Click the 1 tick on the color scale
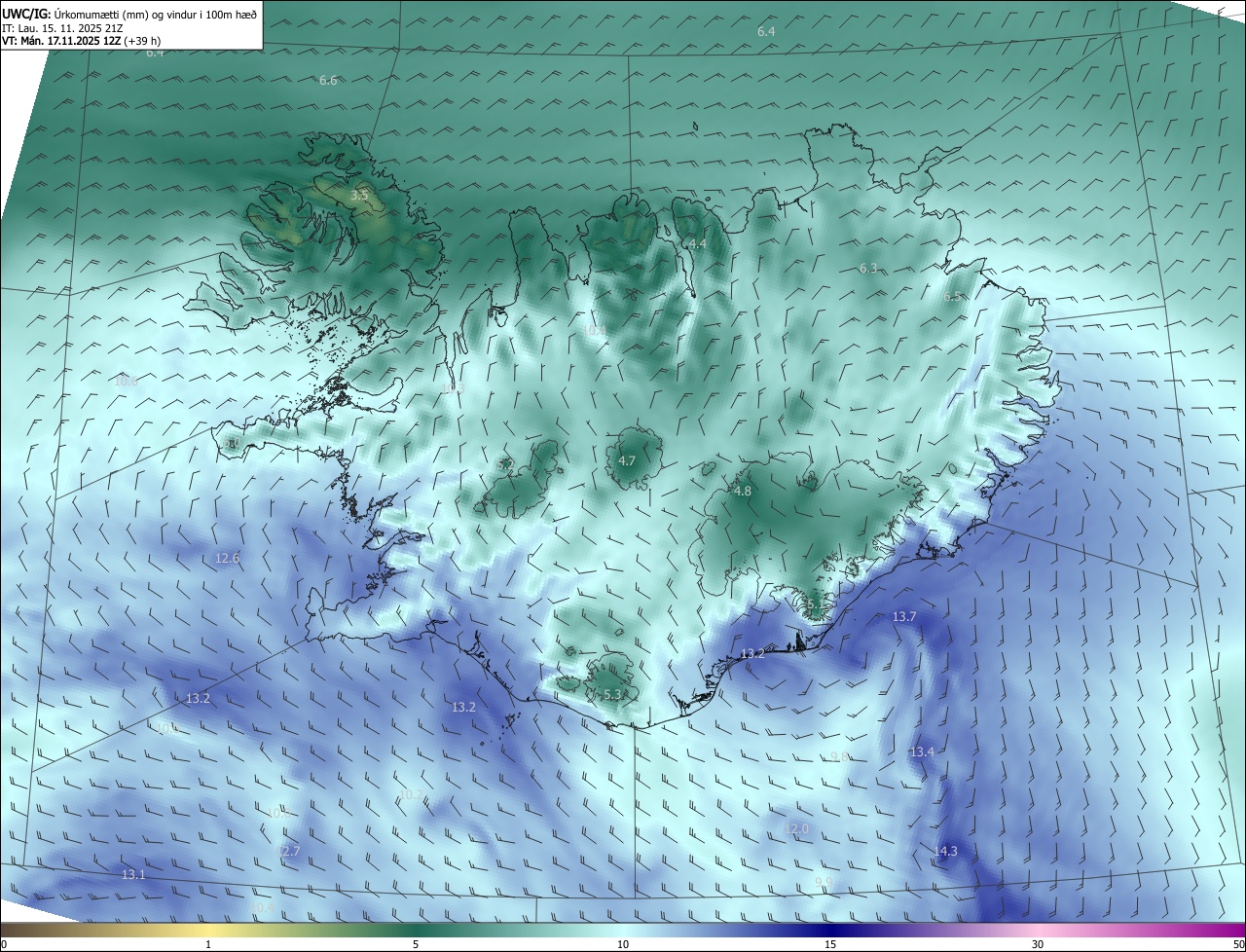The width and height of the screenshot is (1246, 952). [208, 944]
